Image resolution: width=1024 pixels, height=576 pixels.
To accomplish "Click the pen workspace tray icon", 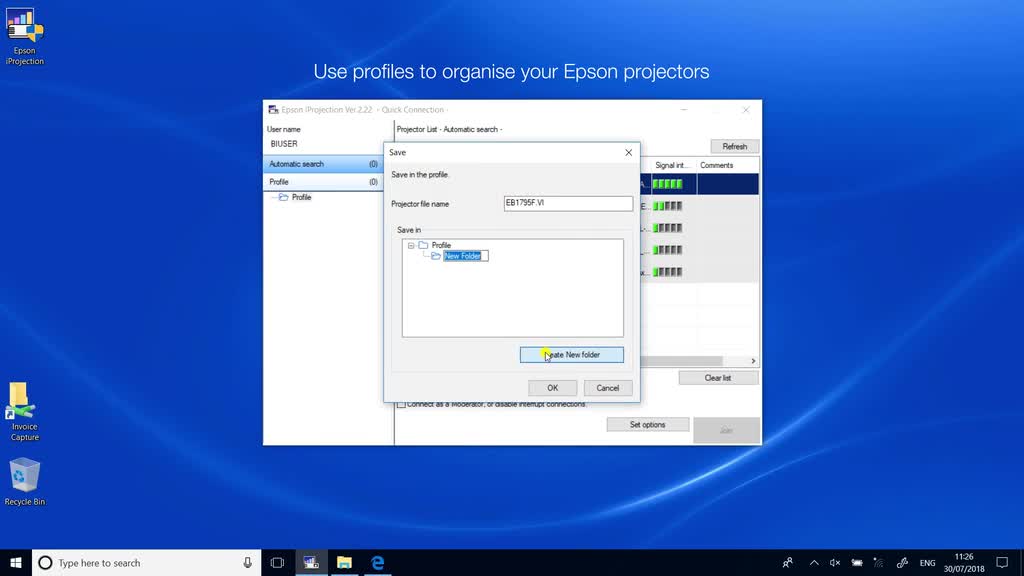I will [903, 562].
